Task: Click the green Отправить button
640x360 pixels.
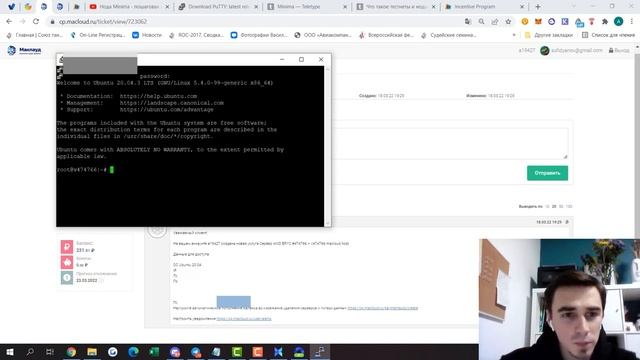Action: 547,173
